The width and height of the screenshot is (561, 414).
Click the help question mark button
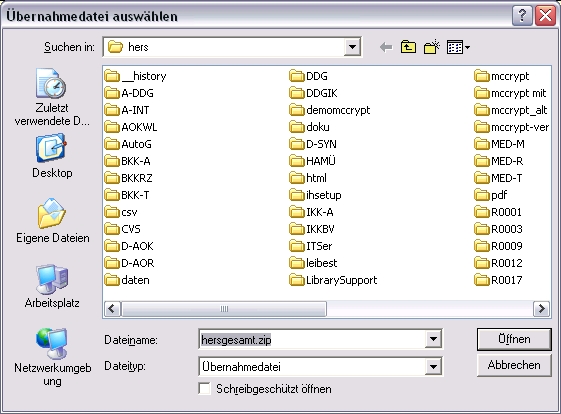[x=522, y=16]
